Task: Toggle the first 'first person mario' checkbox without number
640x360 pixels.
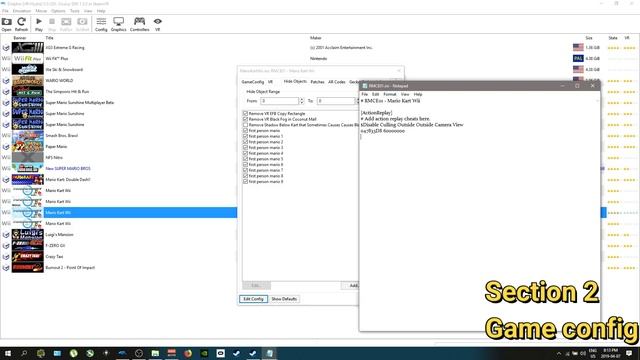Action: pos(245,131)
